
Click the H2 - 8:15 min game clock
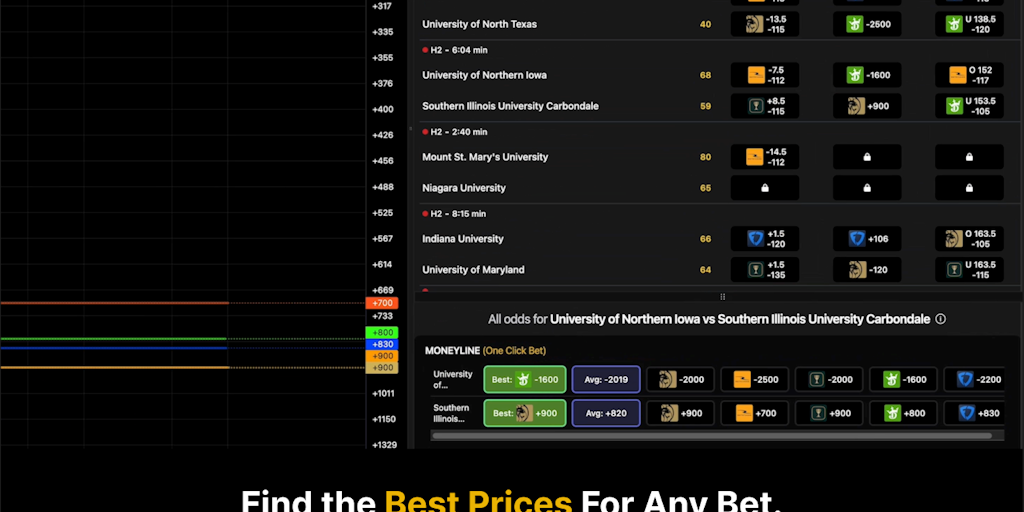tap(458, 214)
